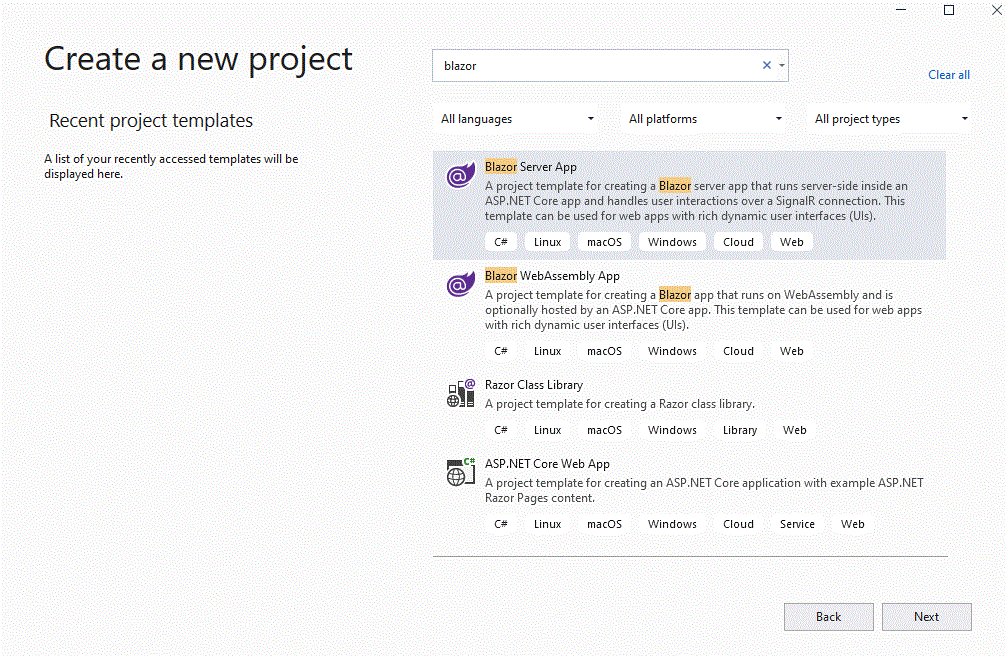Click the C# tag under Blazor WebAssembly App
The image size is (1007, 656).
tap(501, 351)
